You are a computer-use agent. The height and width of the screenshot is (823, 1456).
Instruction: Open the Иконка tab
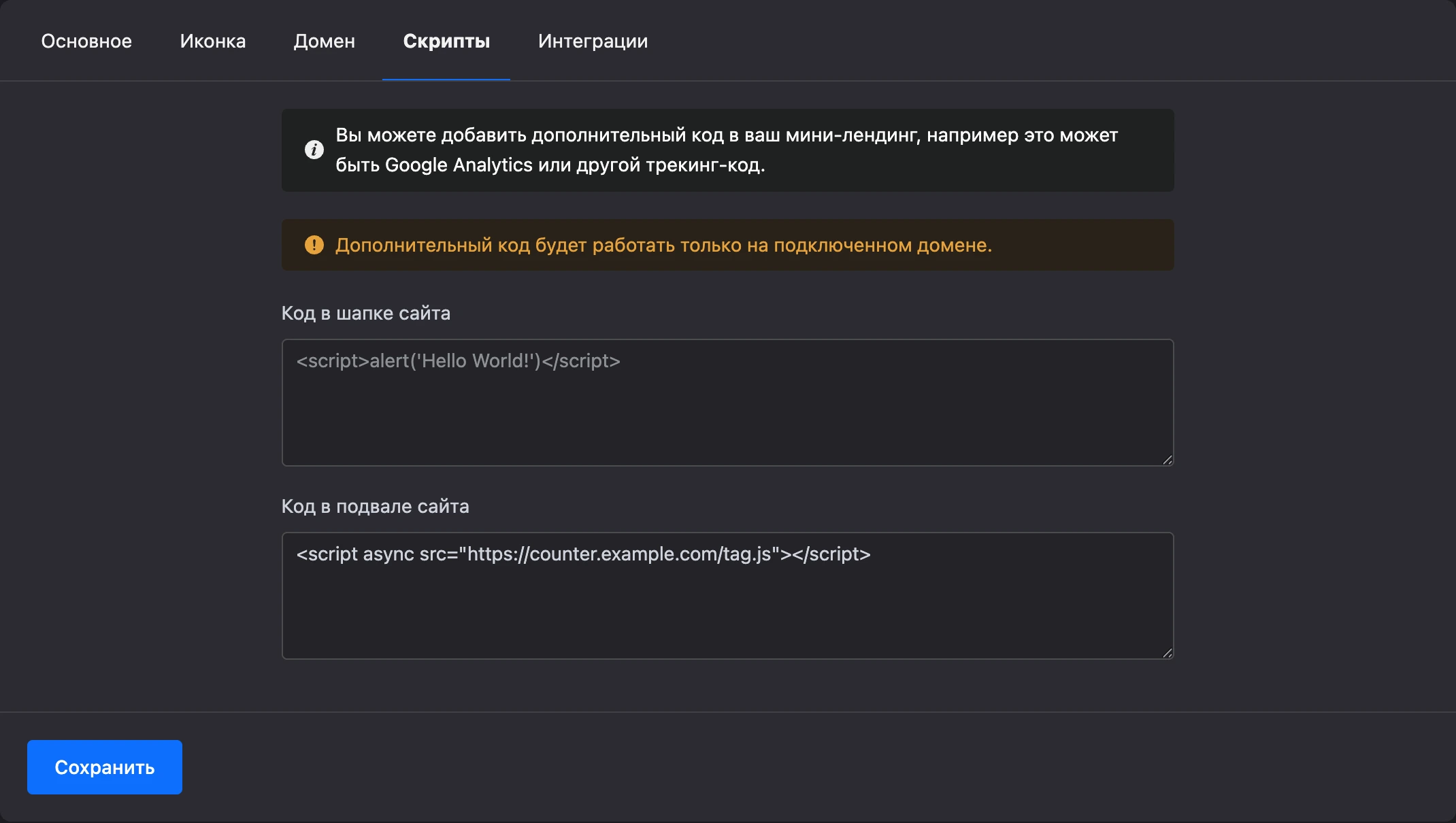(x=213, y=41)
